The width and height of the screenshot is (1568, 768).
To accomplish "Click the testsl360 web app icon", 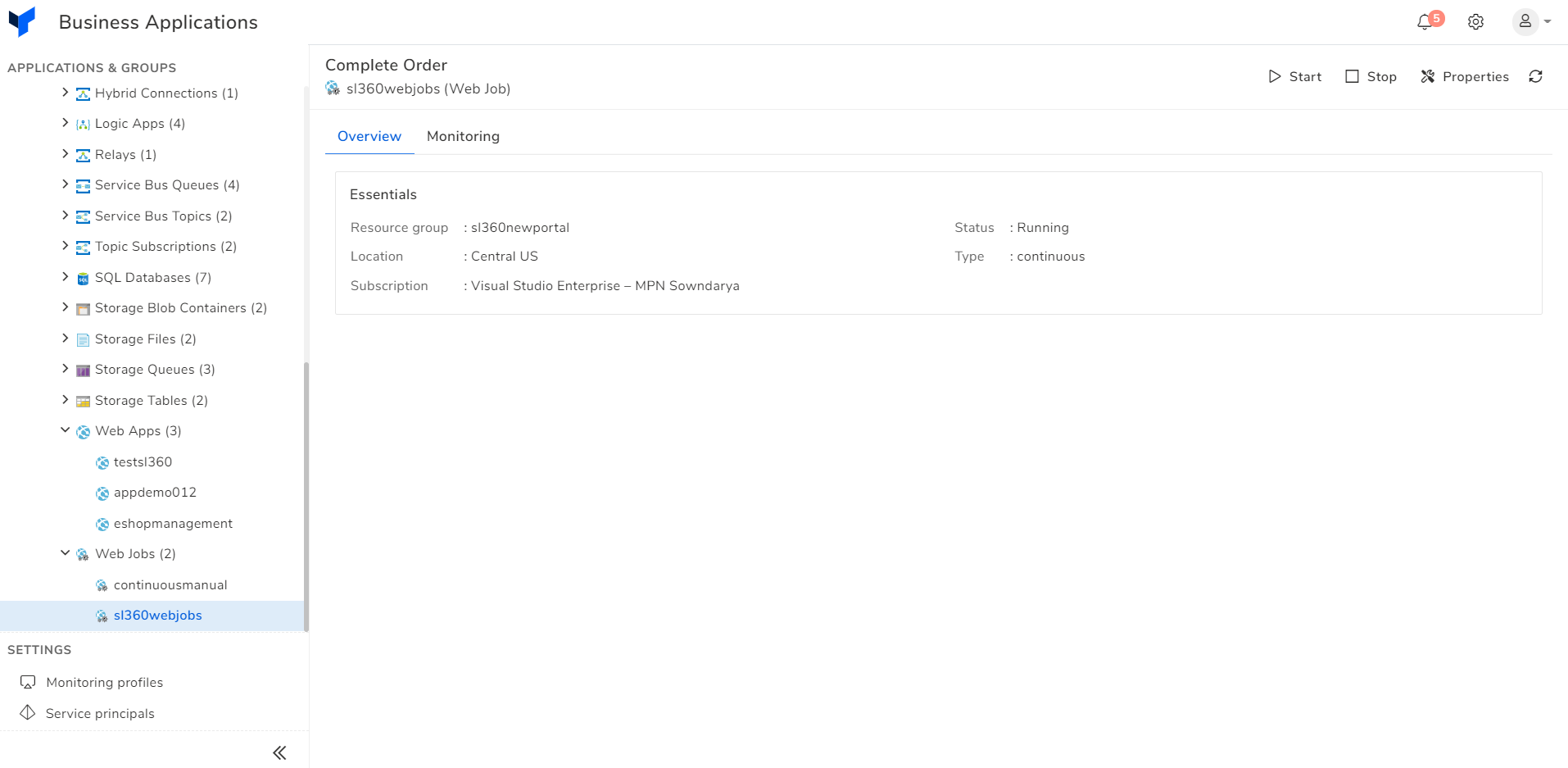I will (102, 463).
